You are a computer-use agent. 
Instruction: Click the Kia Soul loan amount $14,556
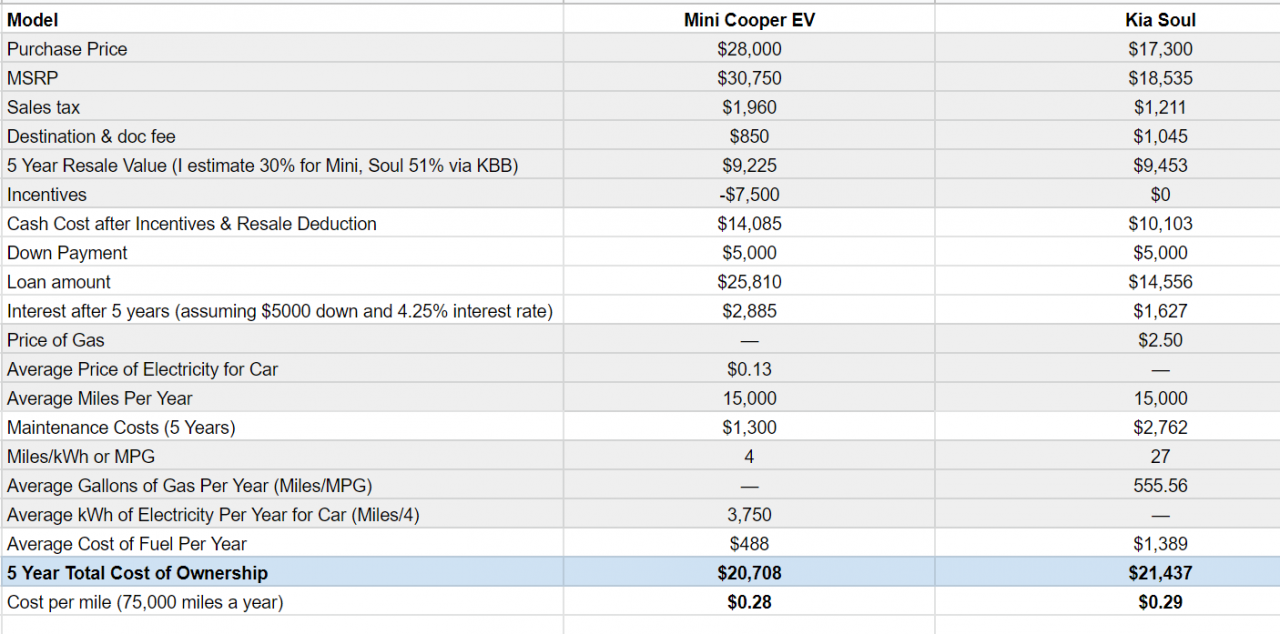[x=1160, y=282]
